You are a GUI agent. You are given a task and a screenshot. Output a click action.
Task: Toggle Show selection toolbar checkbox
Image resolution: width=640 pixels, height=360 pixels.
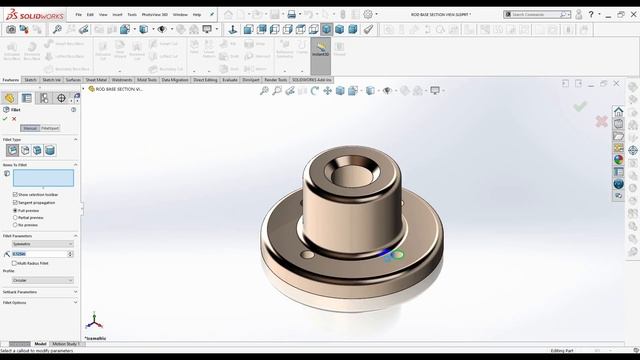pos(16,195)
